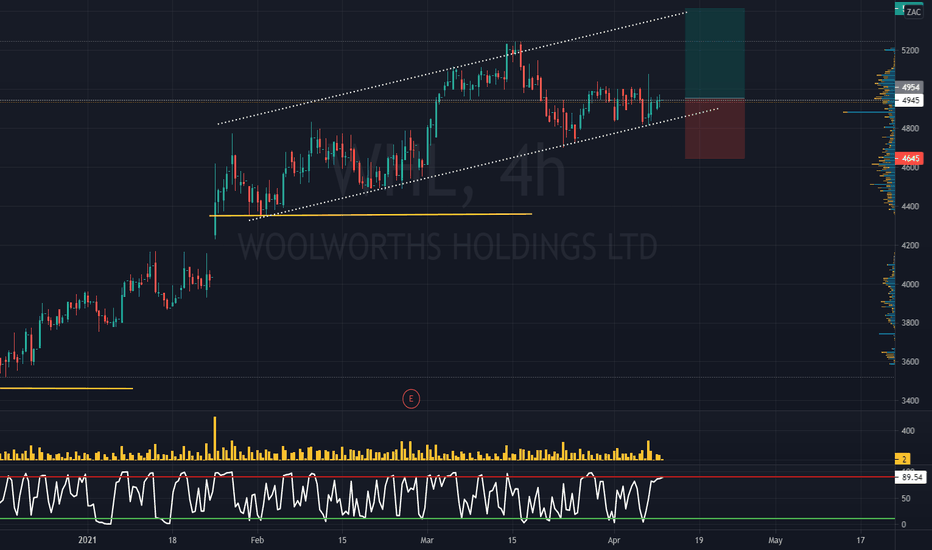Click the green oversold line in oscillator pane
932x550 pixels.
click(447, 518)
